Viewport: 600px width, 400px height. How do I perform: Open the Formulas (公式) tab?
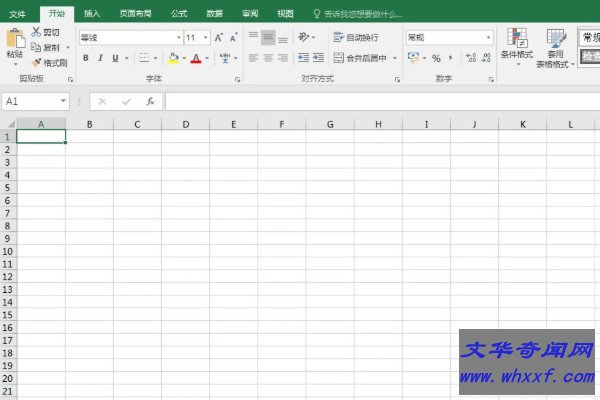coord(178,14)
